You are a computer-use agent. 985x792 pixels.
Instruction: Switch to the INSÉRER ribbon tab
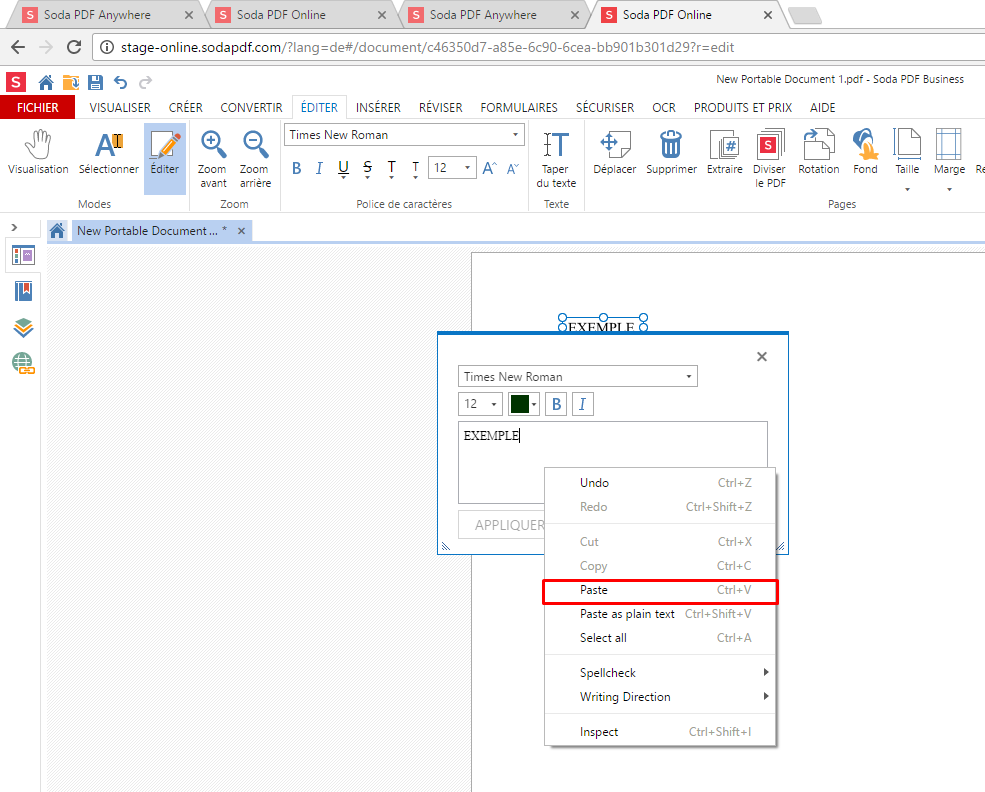point(378,107)
